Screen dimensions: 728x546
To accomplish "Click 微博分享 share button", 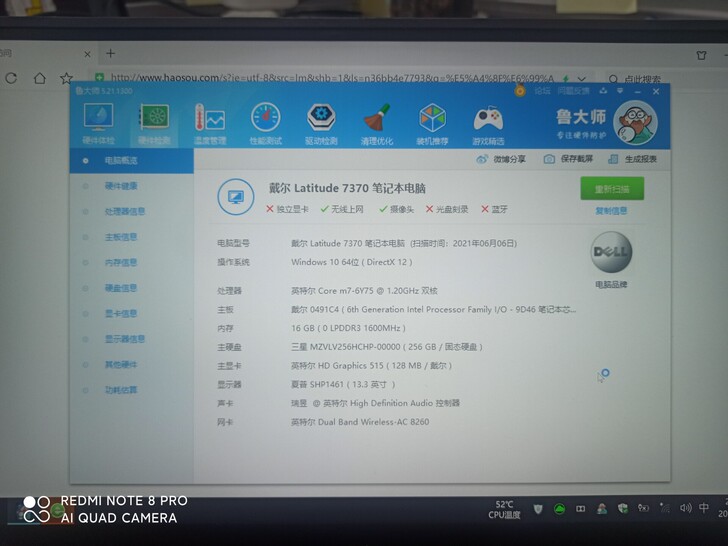I will click(x=501, y=159).
